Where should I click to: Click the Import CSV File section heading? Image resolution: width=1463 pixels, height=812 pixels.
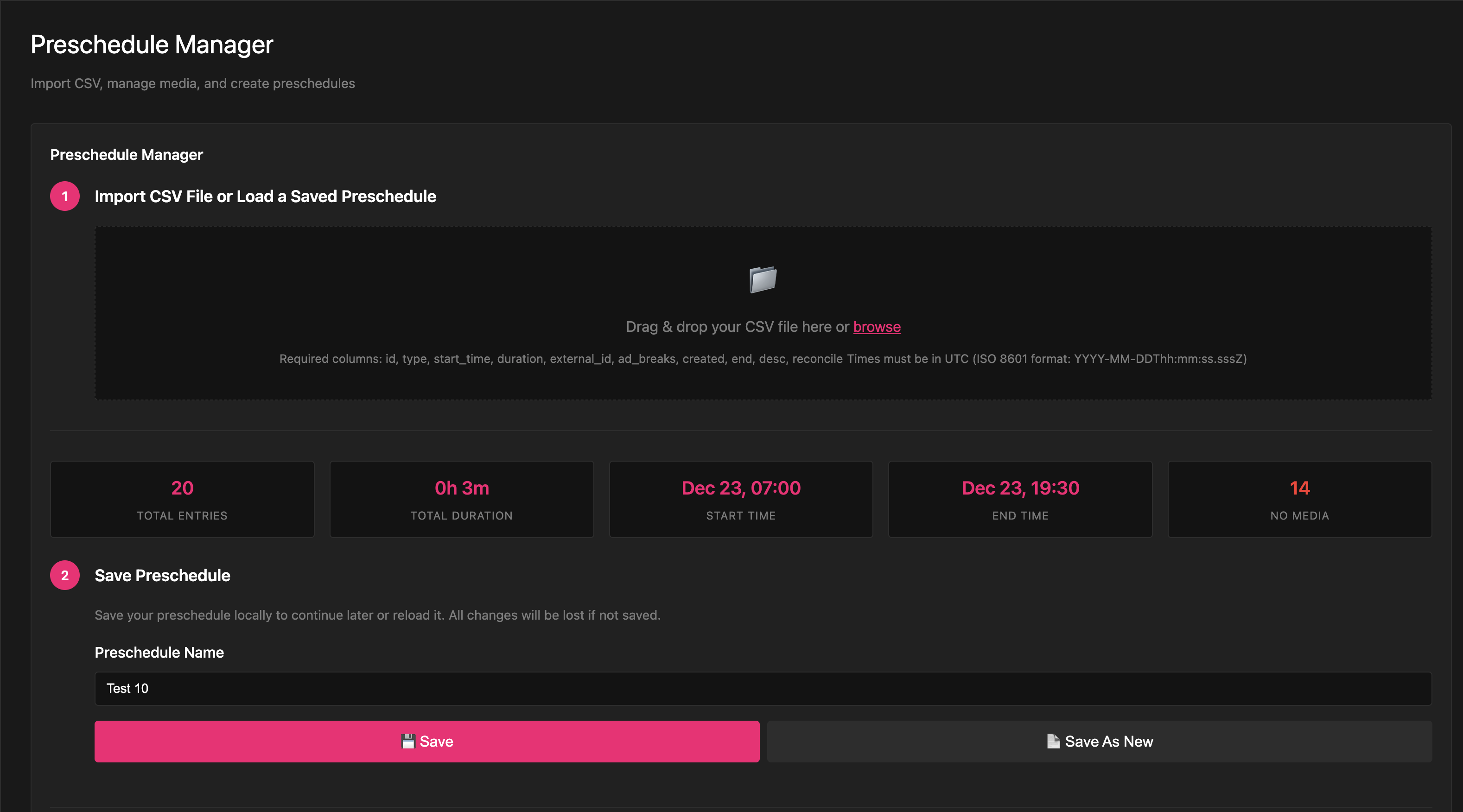[x=265, y=197]
